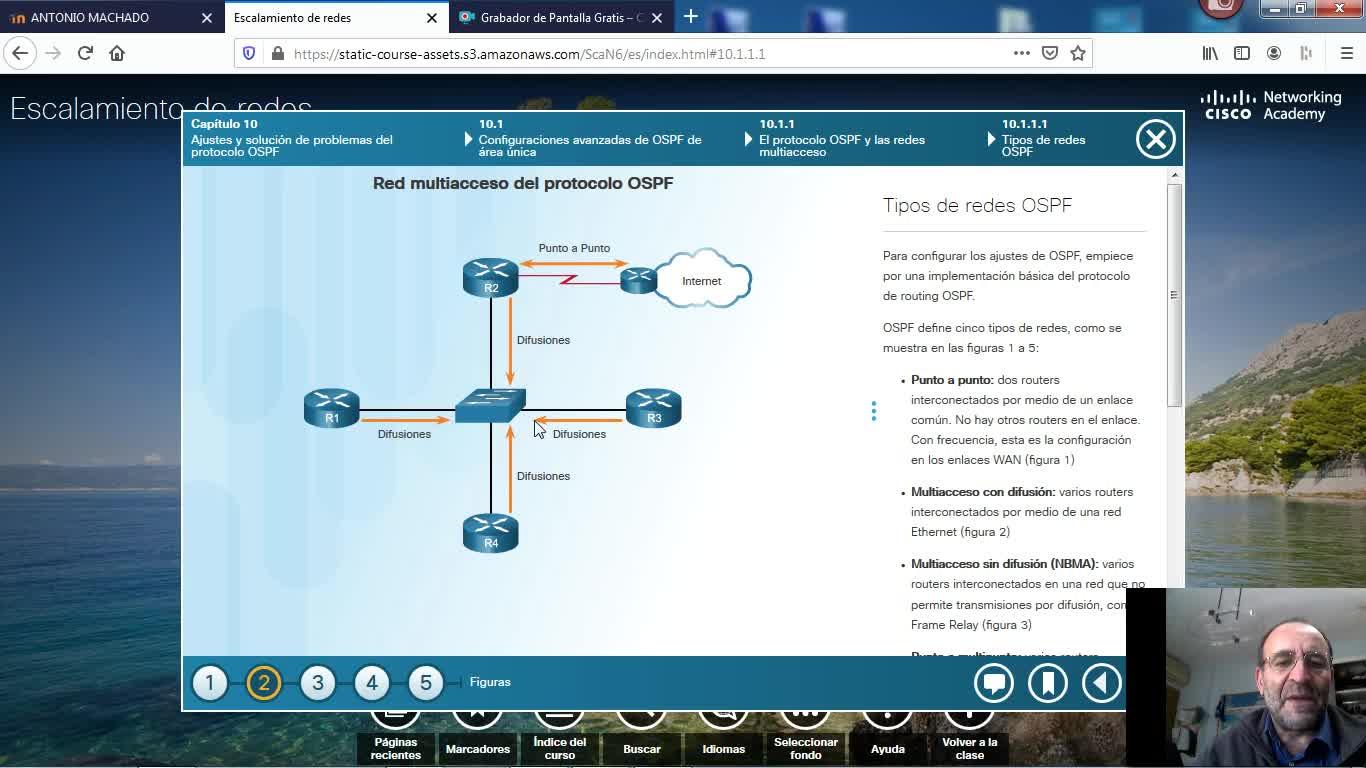Go forward in browser history
The width and height of the screenshot is (1366, 768).
53,53
